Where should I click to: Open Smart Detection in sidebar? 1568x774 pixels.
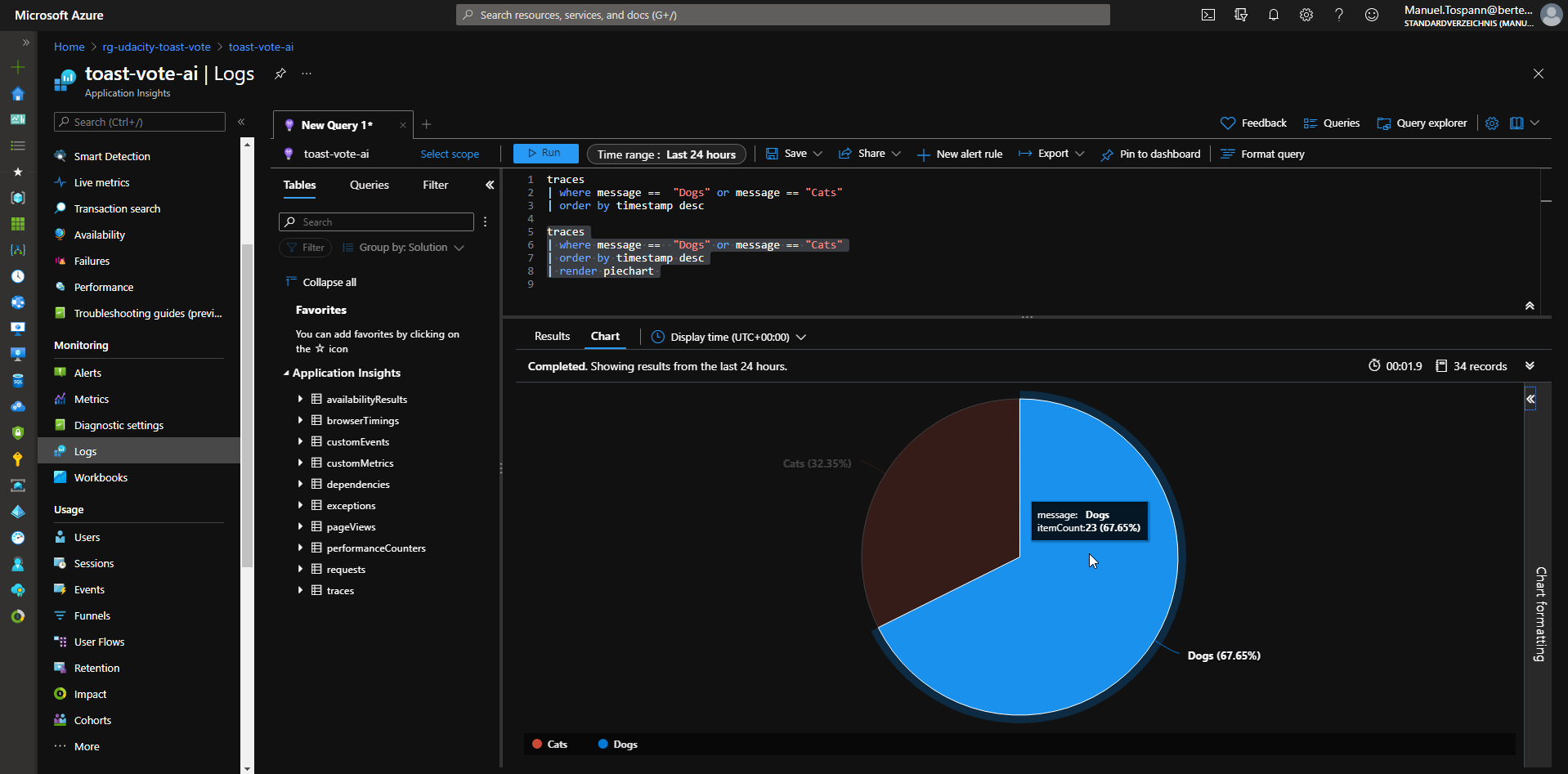(x=112, y=156)
